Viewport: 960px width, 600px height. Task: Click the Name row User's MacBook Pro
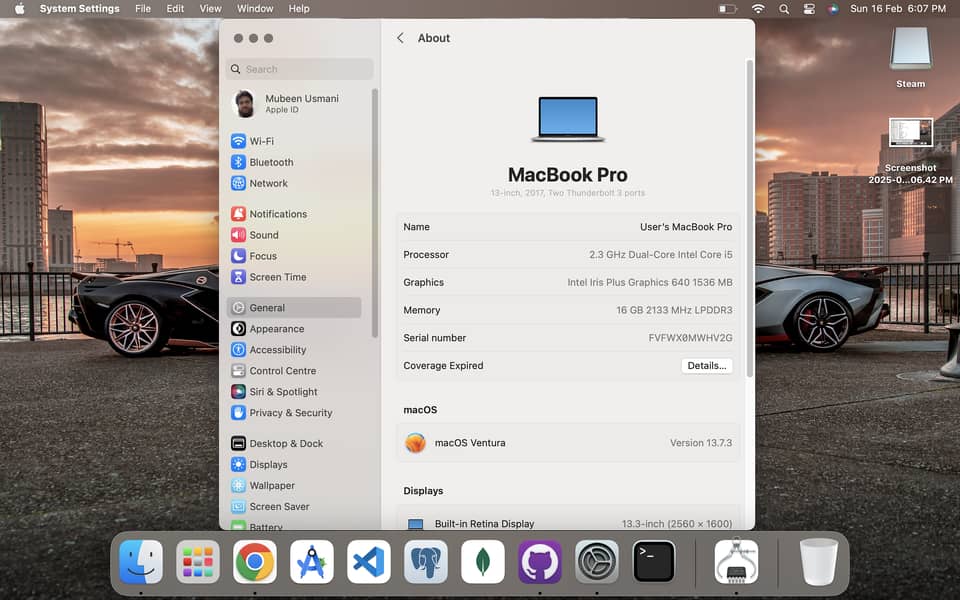point(568,227)
